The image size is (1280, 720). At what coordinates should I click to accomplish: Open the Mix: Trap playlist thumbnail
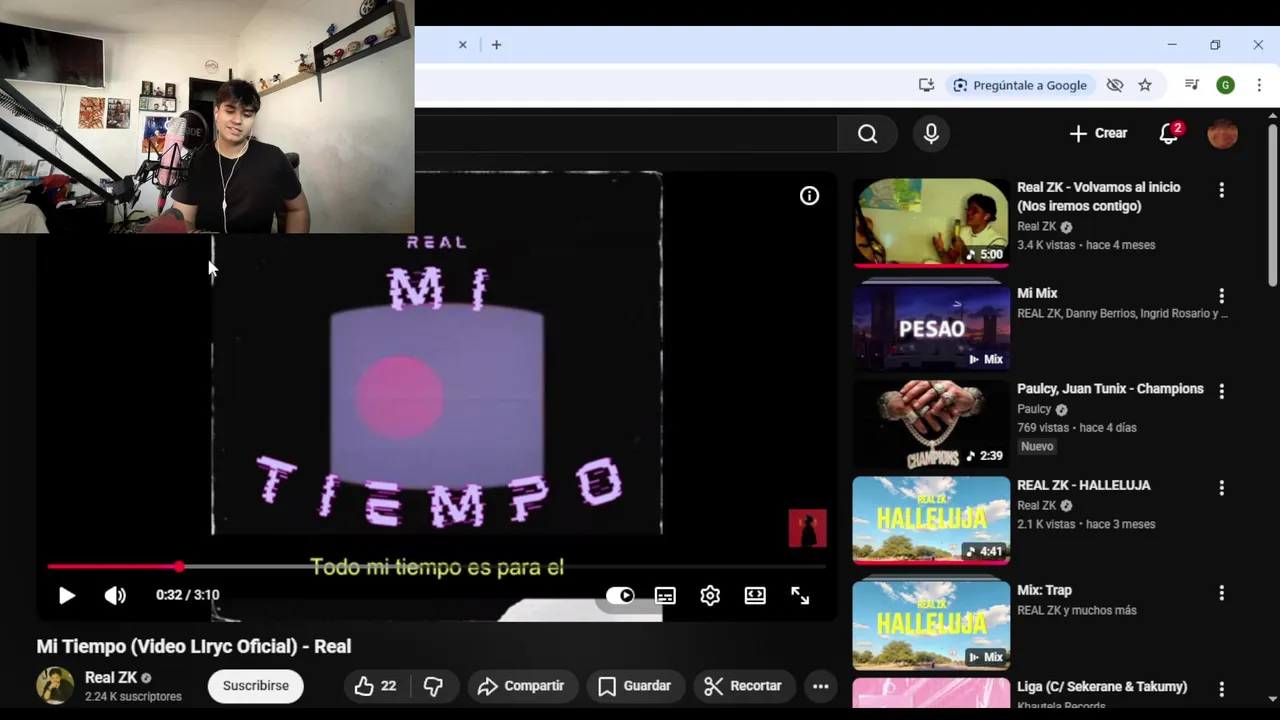coord(931,625)
